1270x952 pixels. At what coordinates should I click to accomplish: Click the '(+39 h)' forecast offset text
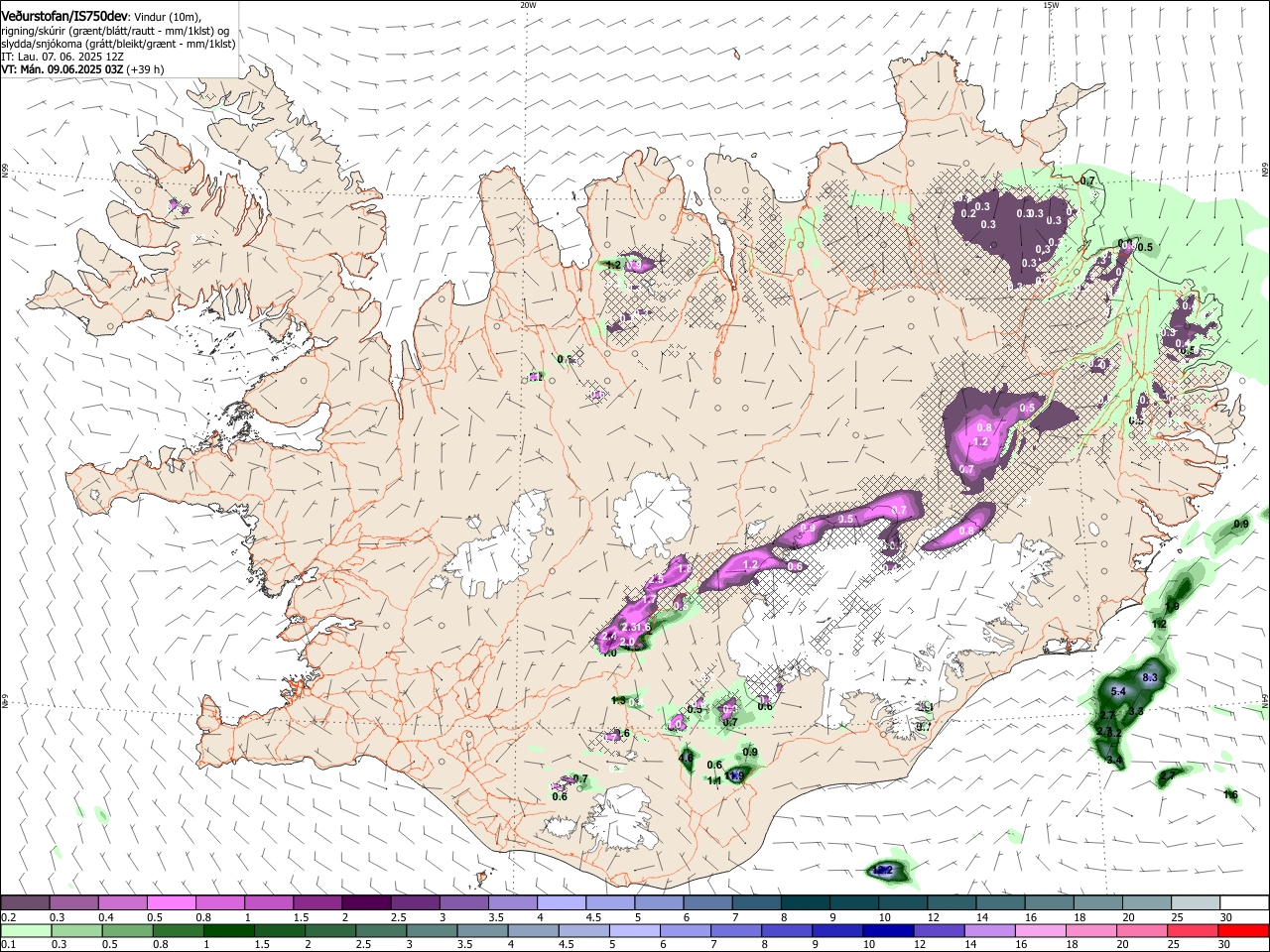click(146, 69)
